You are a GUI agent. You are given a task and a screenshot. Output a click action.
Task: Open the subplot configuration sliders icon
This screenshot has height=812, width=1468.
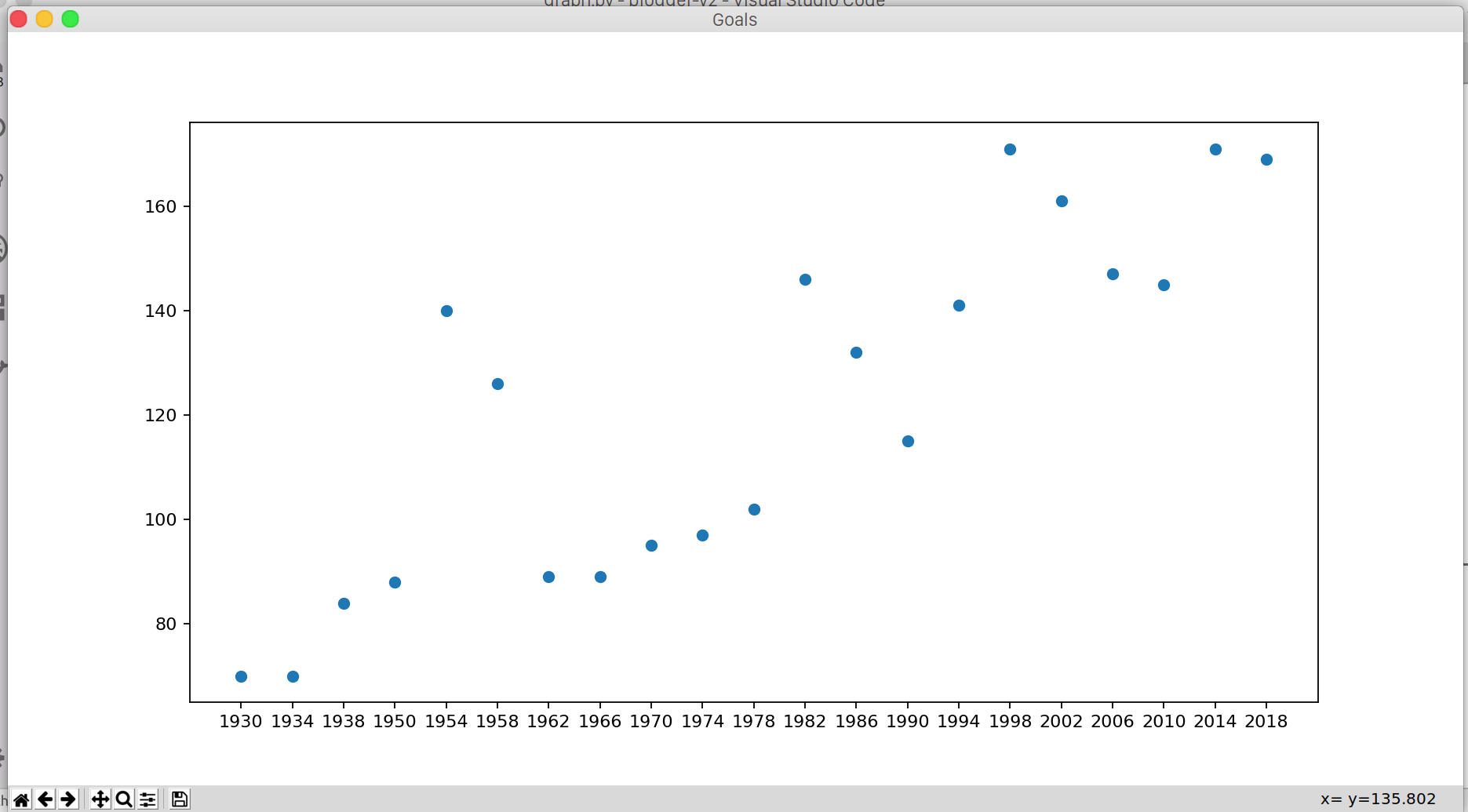148,799
